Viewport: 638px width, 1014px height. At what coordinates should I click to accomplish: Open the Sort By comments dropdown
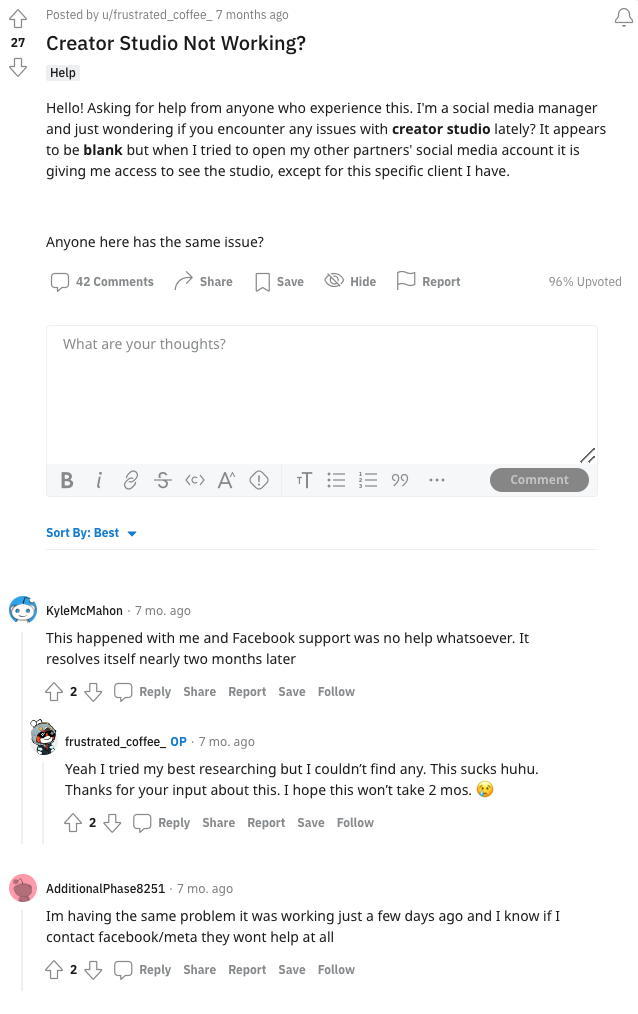pyautogui.click(x=92, y=533)
